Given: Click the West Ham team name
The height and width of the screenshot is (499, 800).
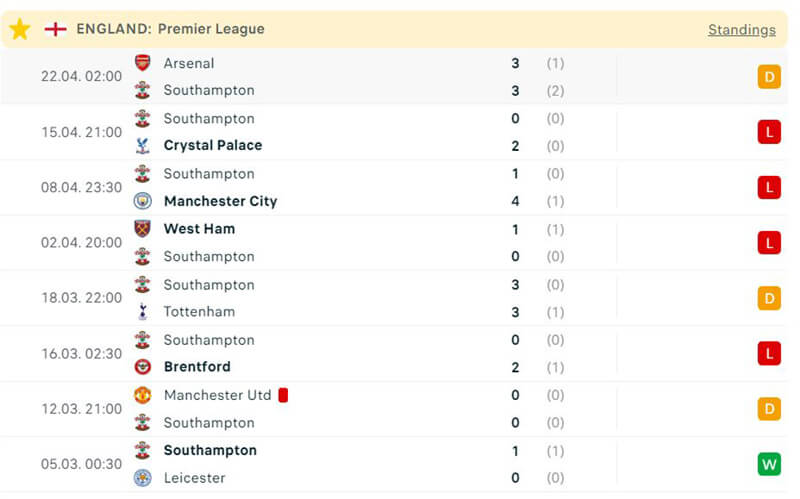Looking at the screenshot, I should coord(199,229).
